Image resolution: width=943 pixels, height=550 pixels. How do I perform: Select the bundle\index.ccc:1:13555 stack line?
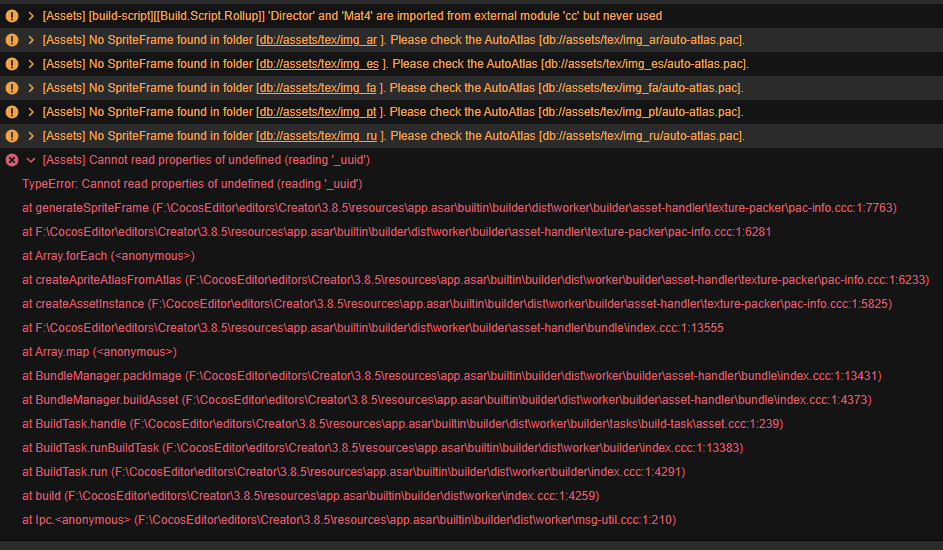pos(373,328)
